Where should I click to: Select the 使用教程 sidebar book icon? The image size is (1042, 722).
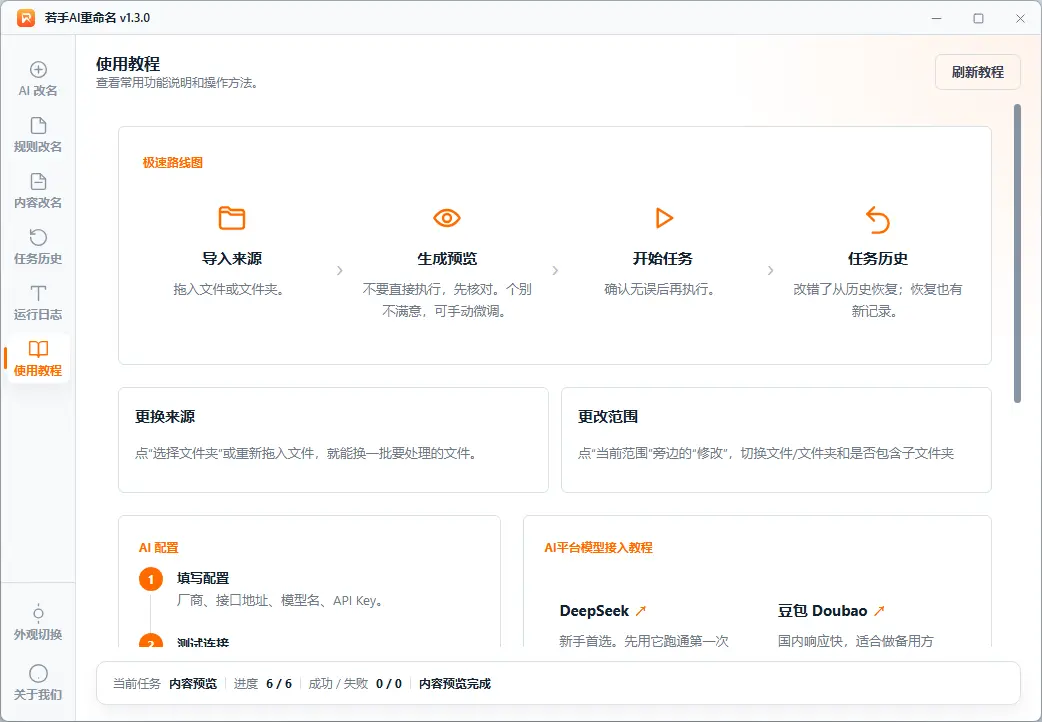tap(38, 349)
